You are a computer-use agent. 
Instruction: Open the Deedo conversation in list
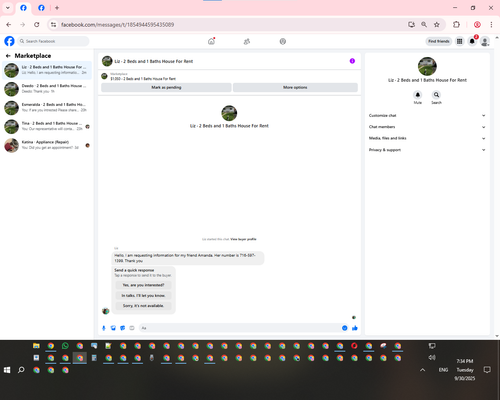tap(47, 89)
